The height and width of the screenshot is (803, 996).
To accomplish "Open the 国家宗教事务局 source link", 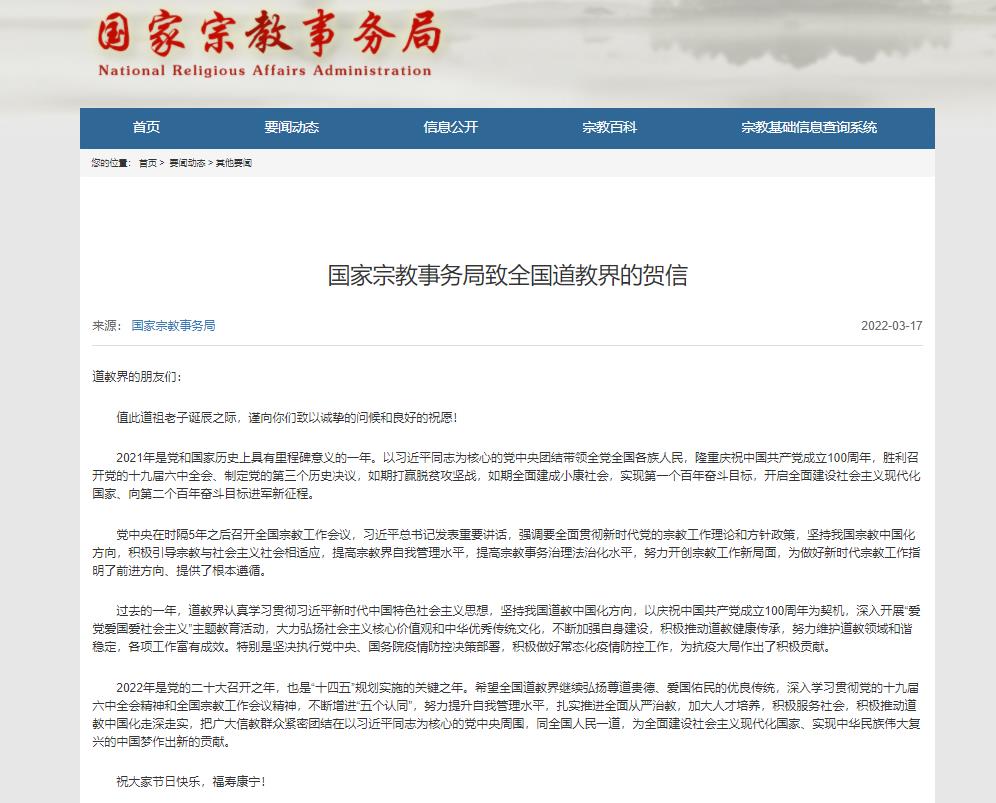I will pyautogui.click(x=173, y=326).
